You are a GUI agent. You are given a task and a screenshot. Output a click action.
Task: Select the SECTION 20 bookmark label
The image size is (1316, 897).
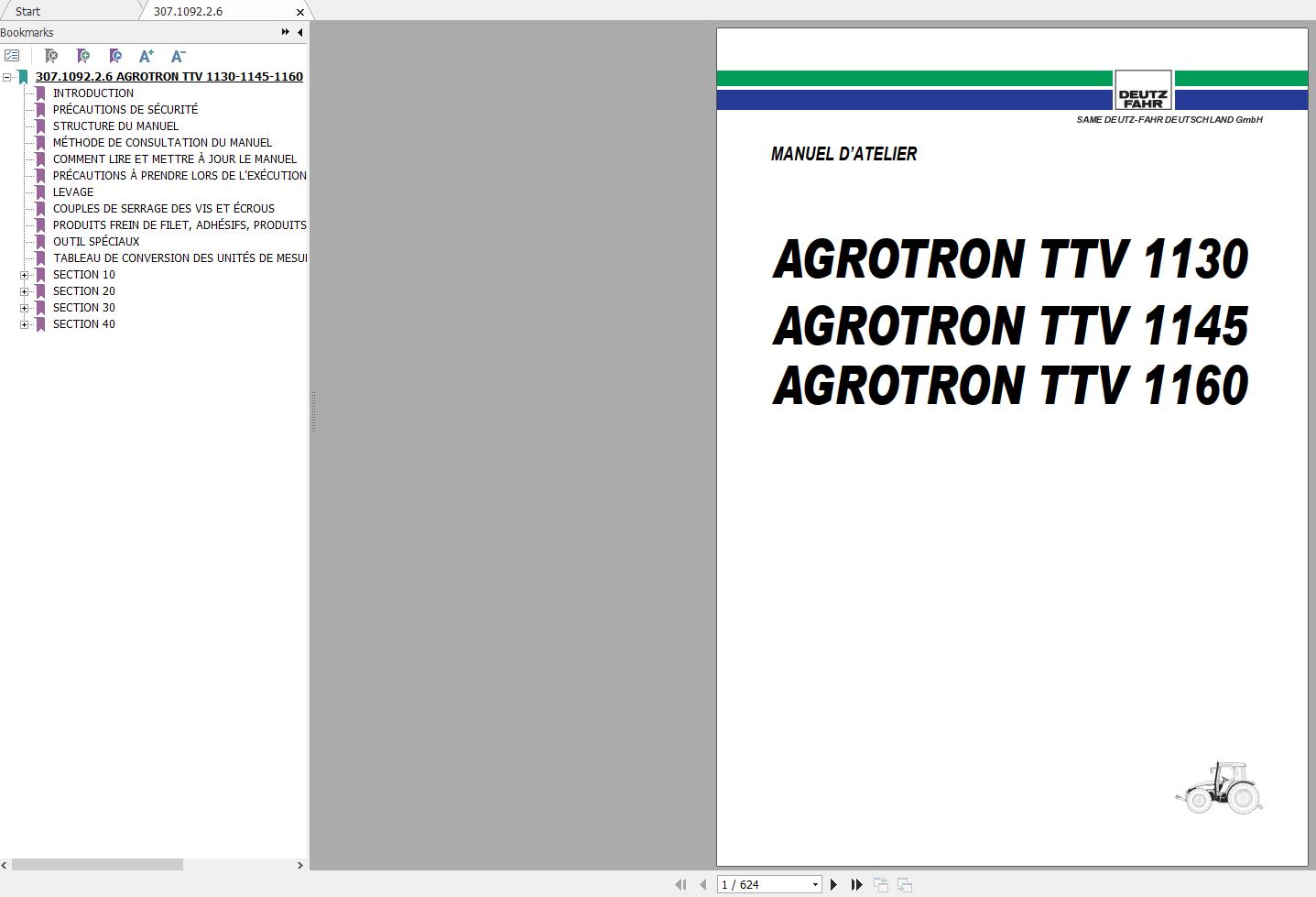point(84,291)
